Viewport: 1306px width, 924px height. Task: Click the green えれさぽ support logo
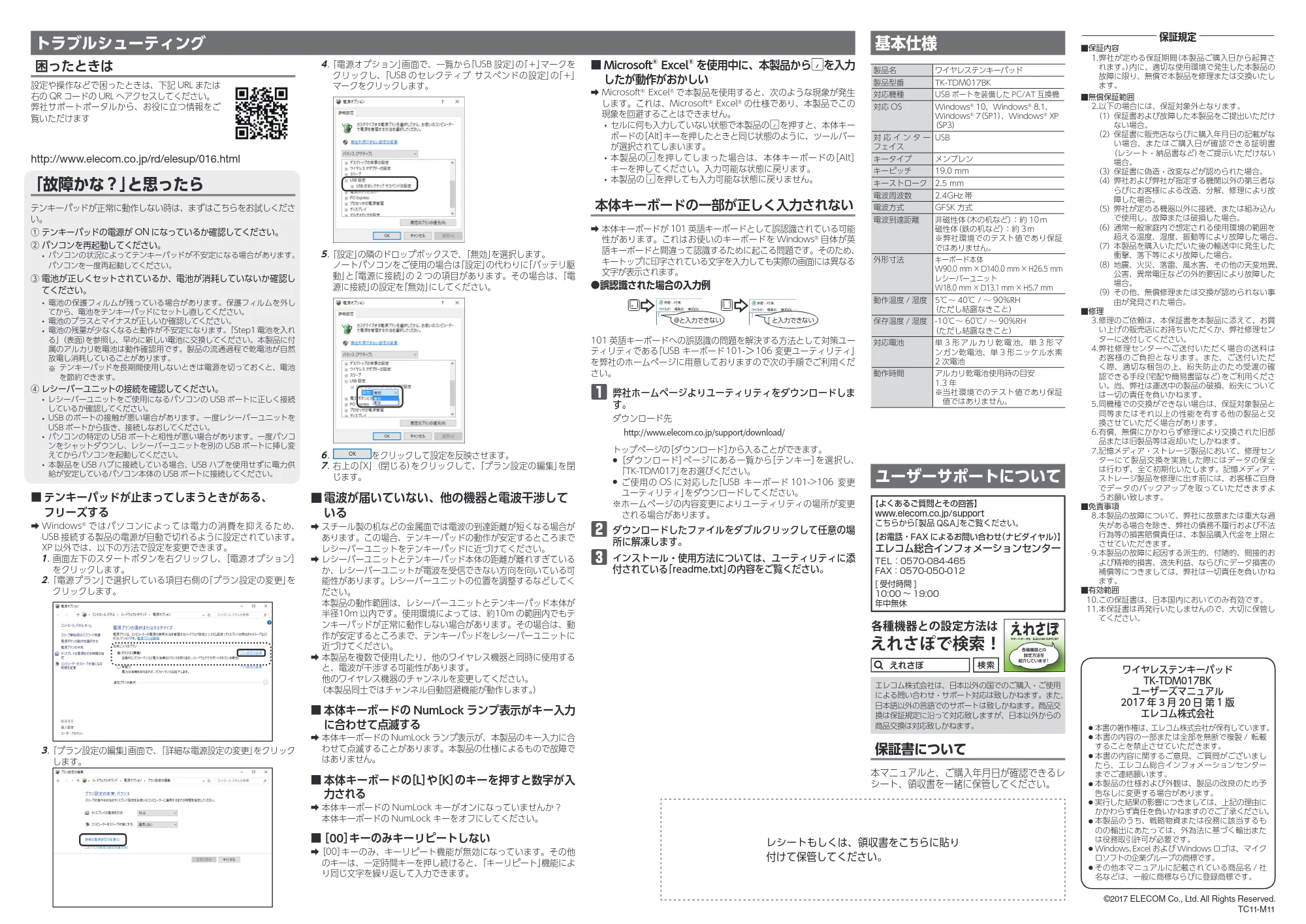point(1034,645)
